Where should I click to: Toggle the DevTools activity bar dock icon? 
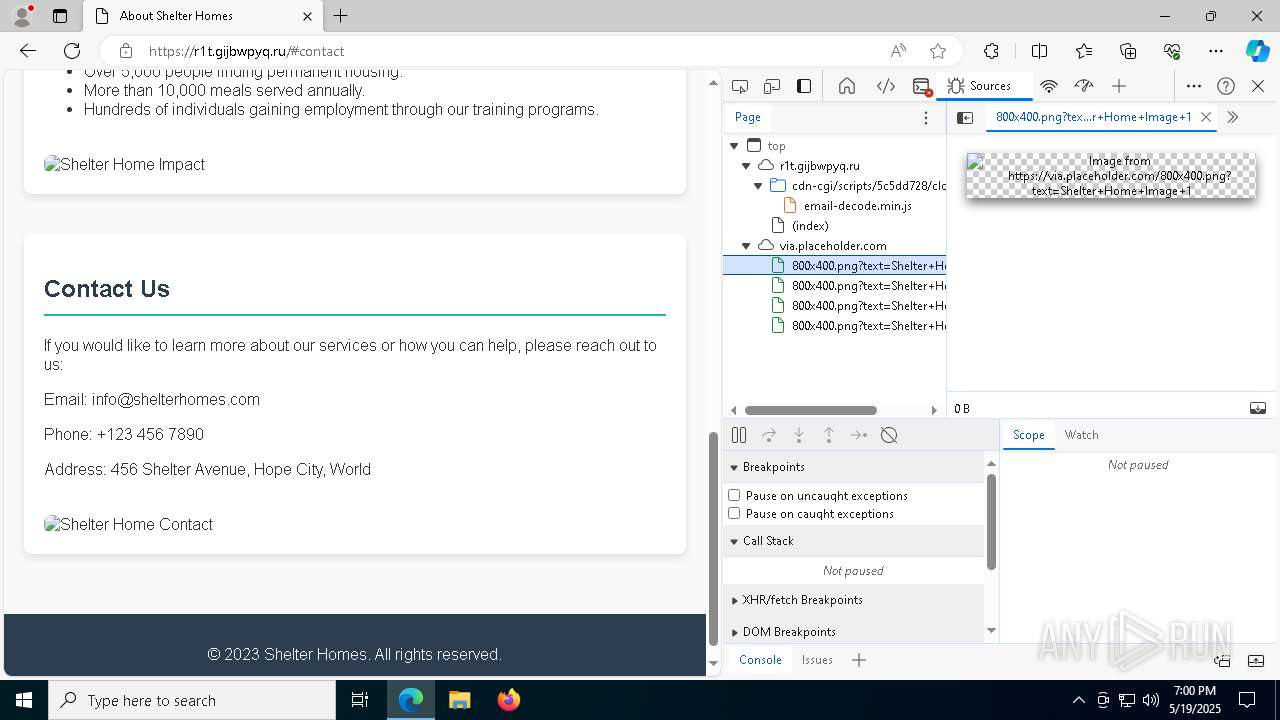(804, 86)
